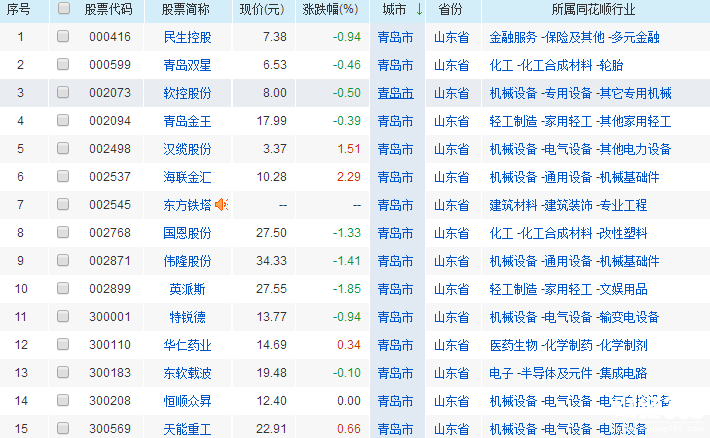Open the 汉缆股份 stock link

tap(187, 149)
